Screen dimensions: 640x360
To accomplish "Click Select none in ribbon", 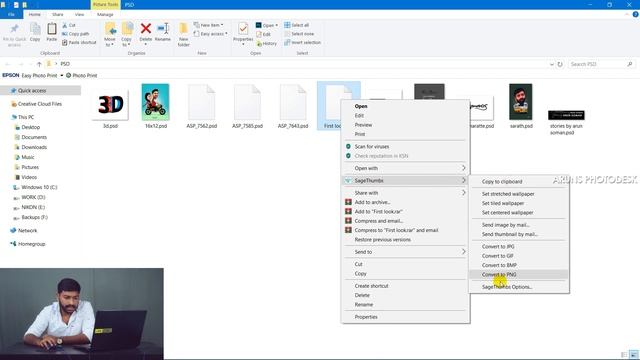I will (x=299, y=34).
